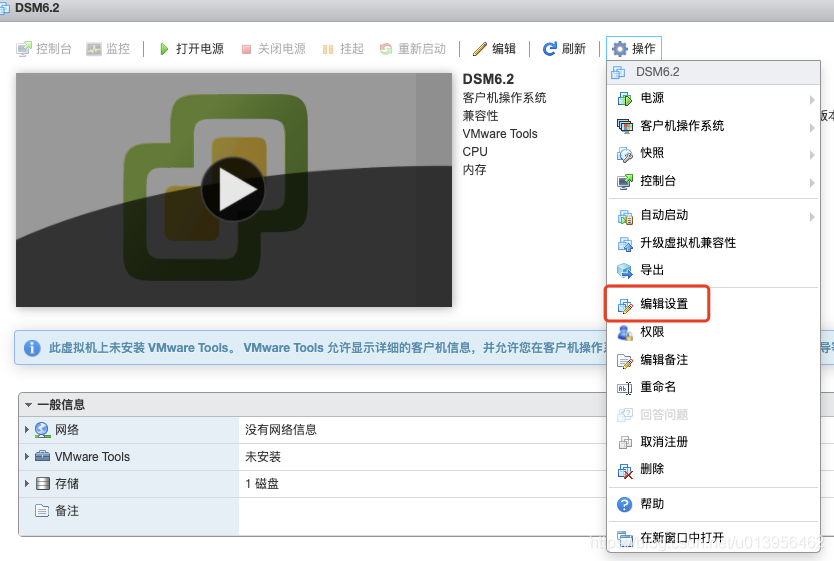Expand the 客户机操作系统 submenu arrow

812,127
